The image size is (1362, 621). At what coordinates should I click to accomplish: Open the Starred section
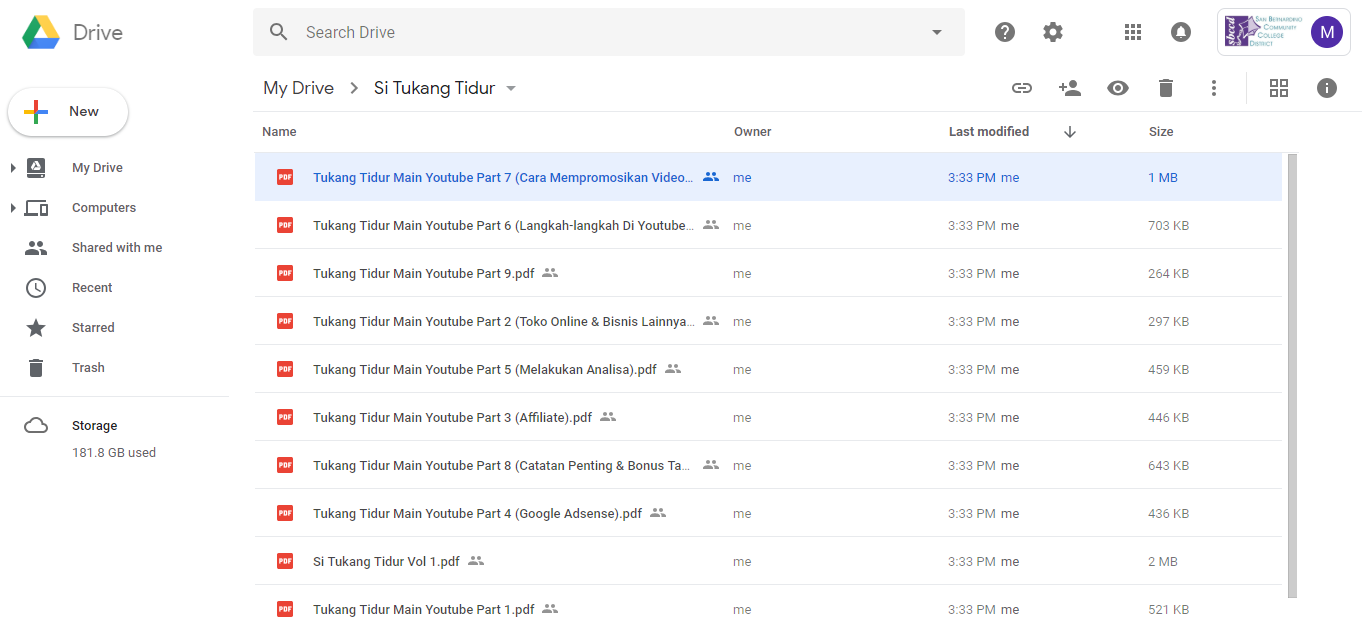pos(93,328)
